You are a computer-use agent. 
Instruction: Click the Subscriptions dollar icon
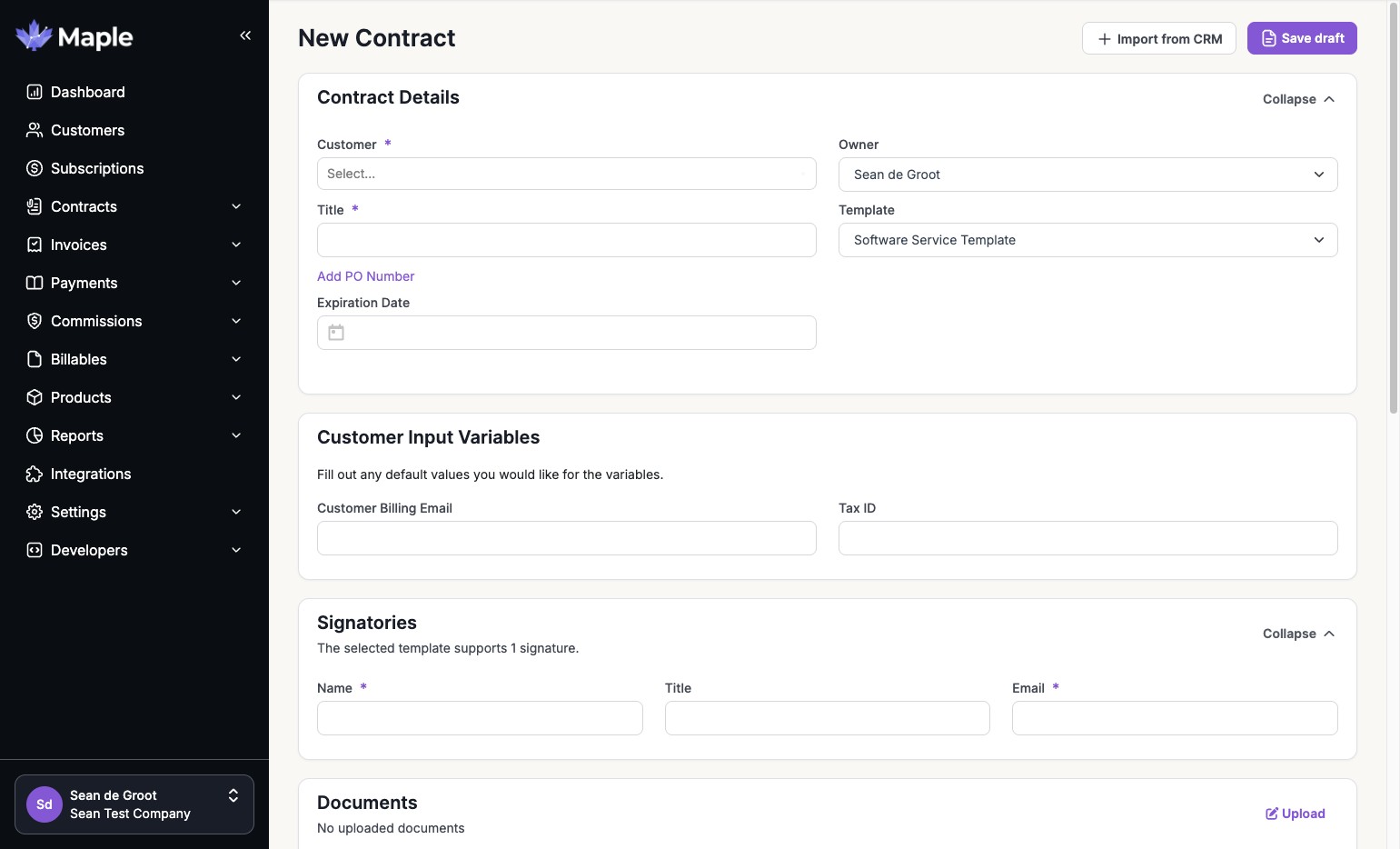coord(35,168)
